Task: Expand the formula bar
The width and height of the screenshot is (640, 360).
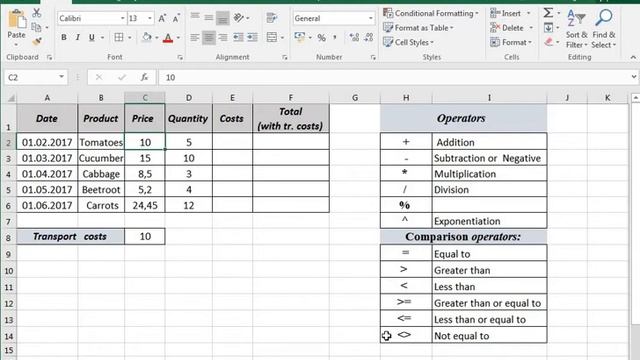Action: pyautogui.click(x=633, y=77)
